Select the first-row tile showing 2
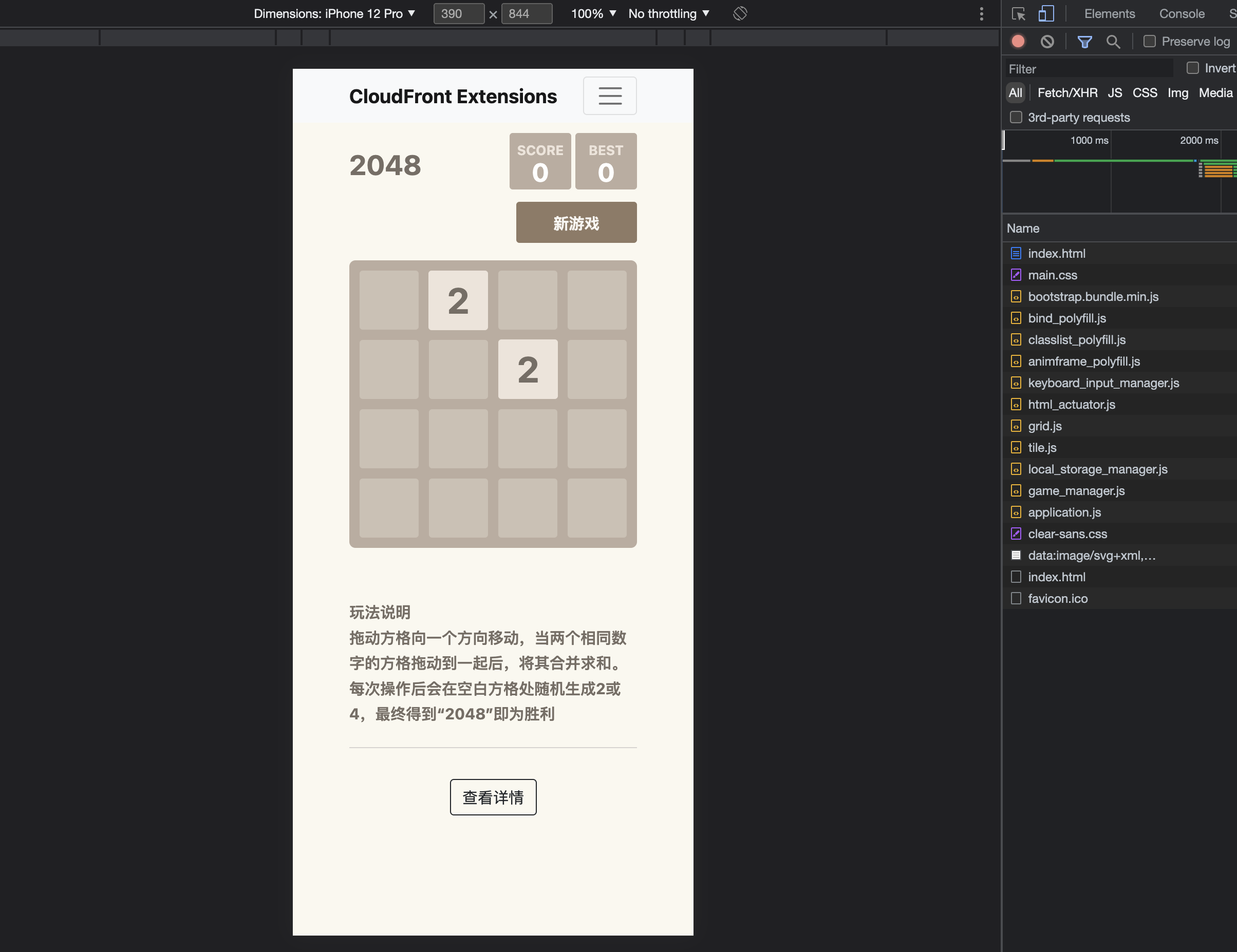The width and height of the screenshot is (1237, 952). tap(458, 300)
